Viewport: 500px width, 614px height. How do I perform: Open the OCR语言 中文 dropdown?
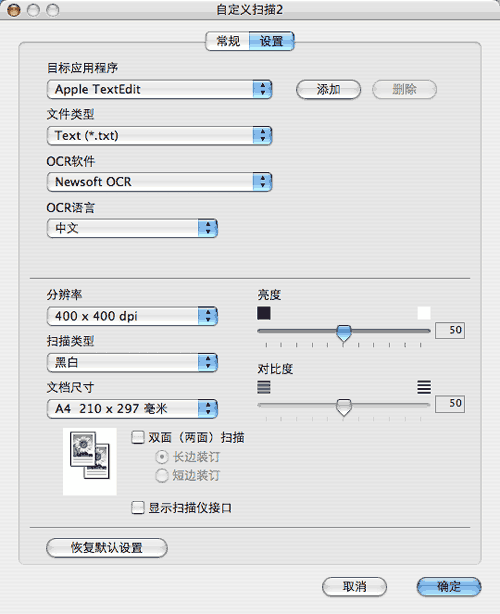click(132, 228)
